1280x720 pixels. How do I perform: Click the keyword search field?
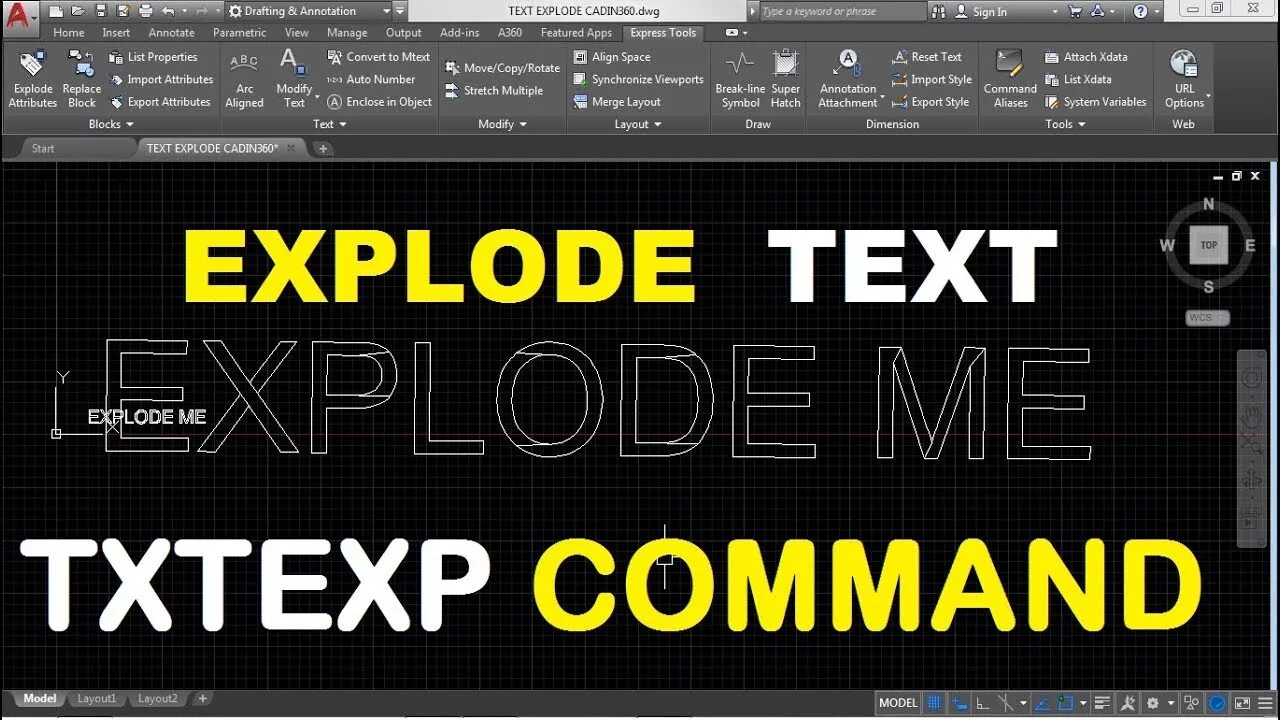pos(842,12)
